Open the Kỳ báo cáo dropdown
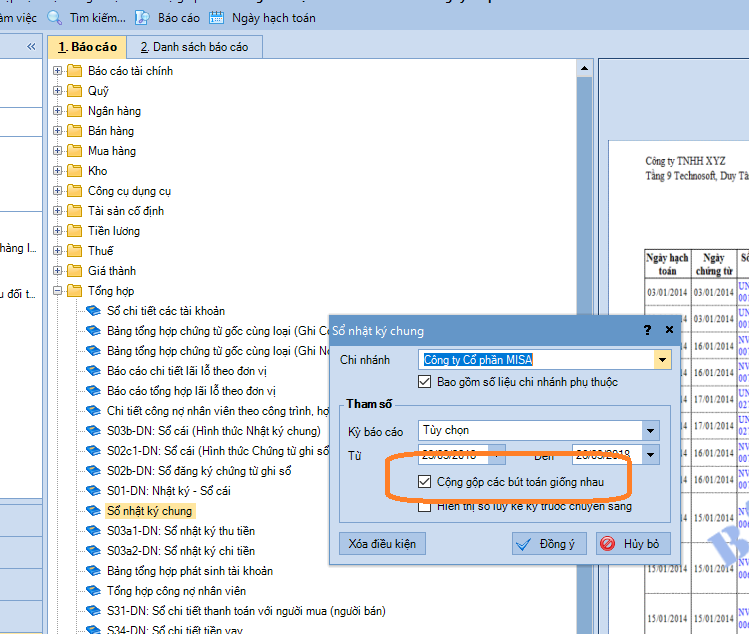This screenshot has width=749, height=634. (651, 431)
